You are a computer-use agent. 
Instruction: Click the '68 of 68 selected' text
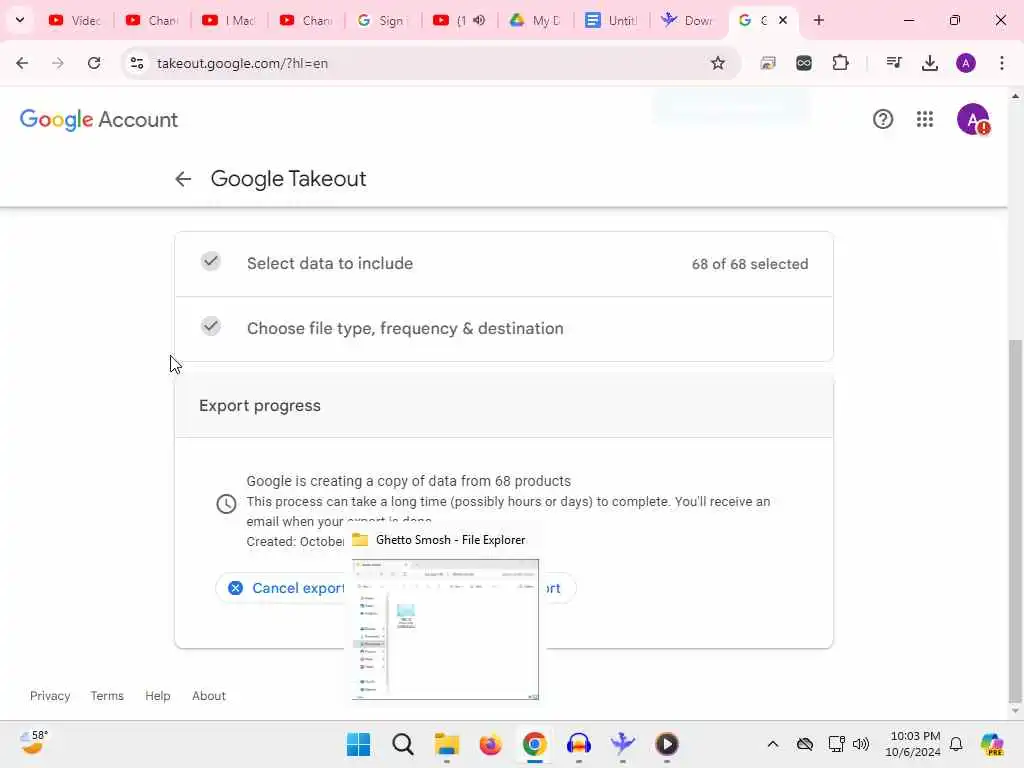coord(750,264)
